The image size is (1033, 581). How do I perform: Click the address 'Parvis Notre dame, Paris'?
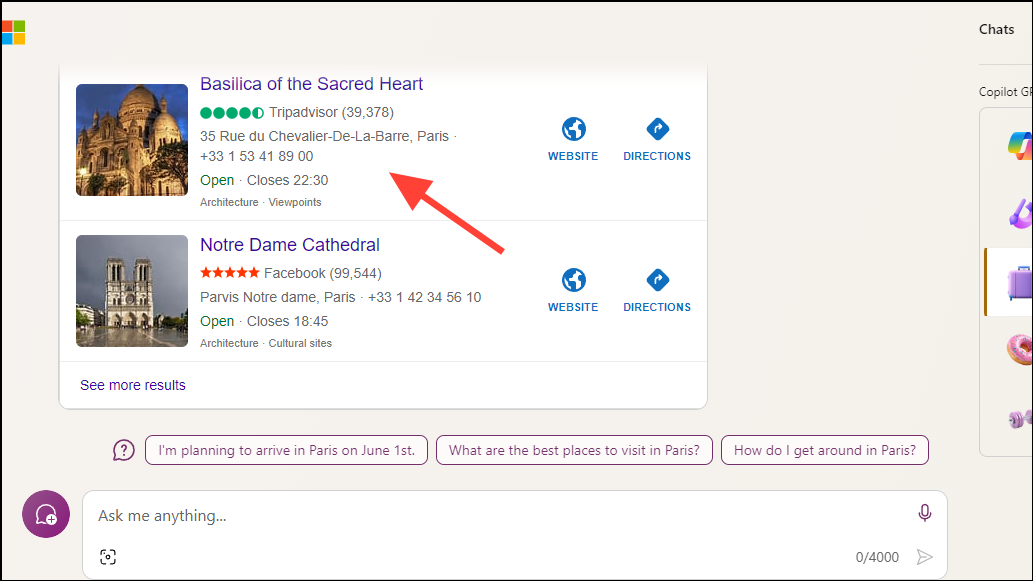pos(277,297)
